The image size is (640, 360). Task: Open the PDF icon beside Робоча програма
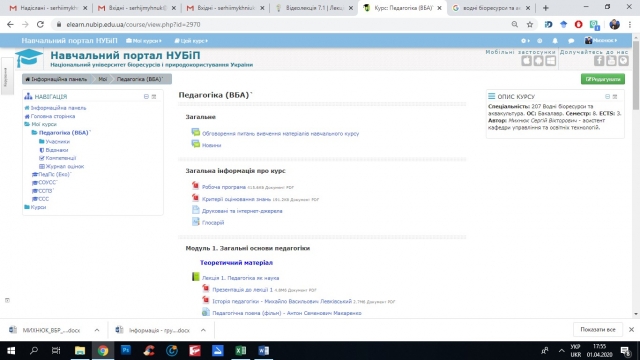195,186
